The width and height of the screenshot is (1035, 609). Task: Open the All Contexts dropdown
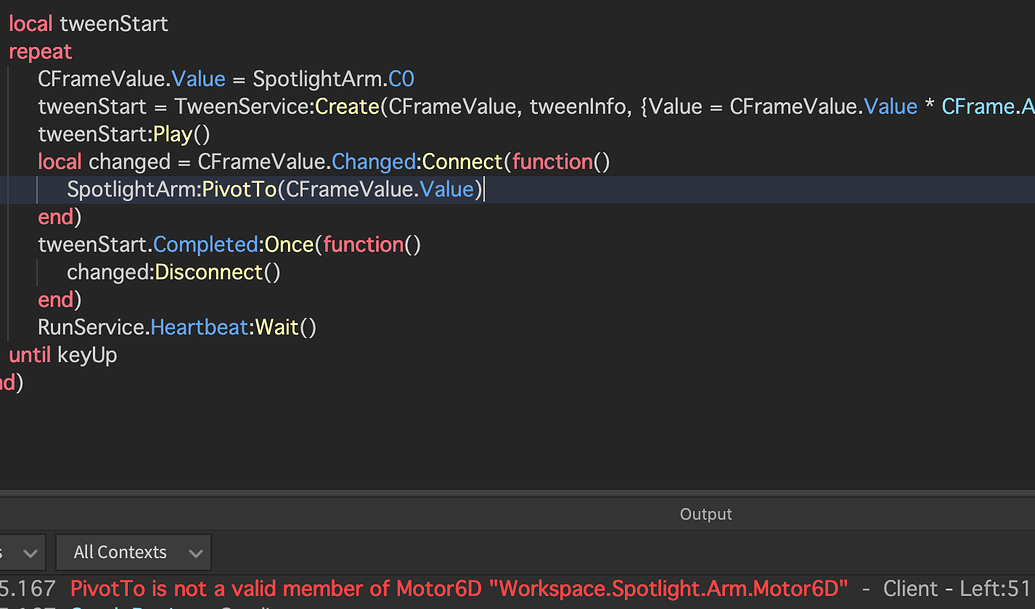(x=133, y=552)
